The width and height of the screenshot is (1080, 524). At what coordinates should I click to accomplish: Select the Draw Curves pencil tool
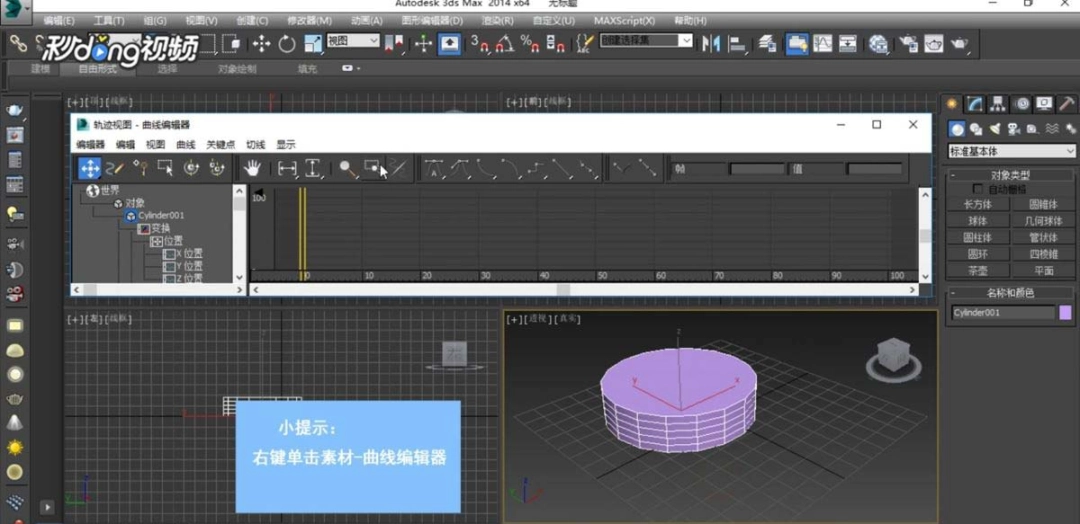115,168
